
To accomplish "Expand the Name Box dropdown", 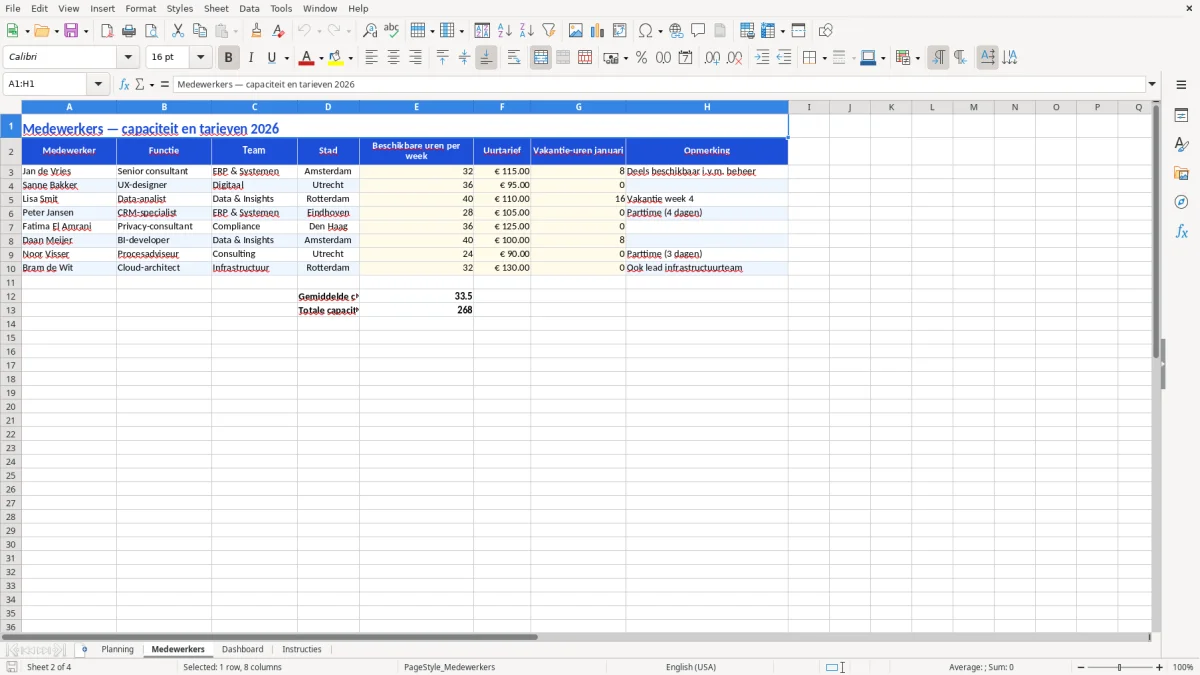I will 99,84.
